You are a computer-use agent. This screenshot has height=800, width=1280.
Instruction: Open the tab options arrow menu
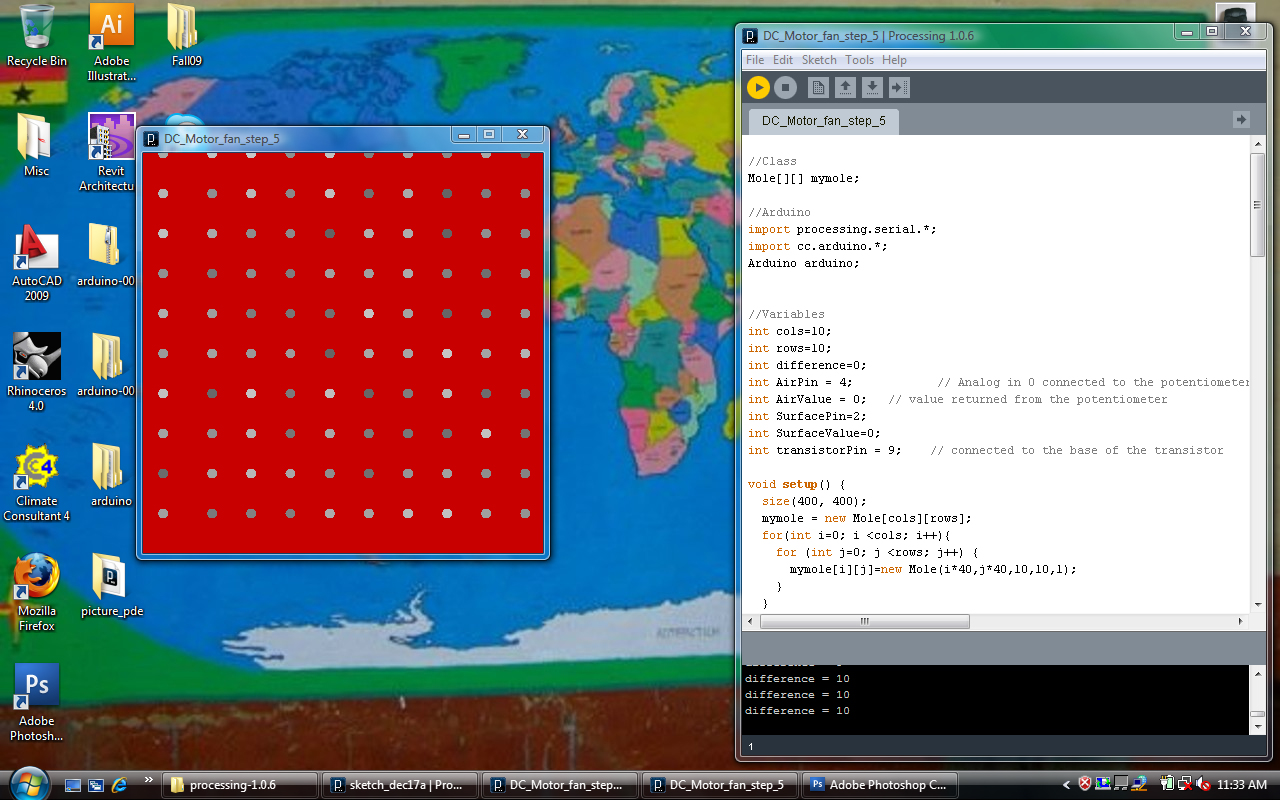1241,120
